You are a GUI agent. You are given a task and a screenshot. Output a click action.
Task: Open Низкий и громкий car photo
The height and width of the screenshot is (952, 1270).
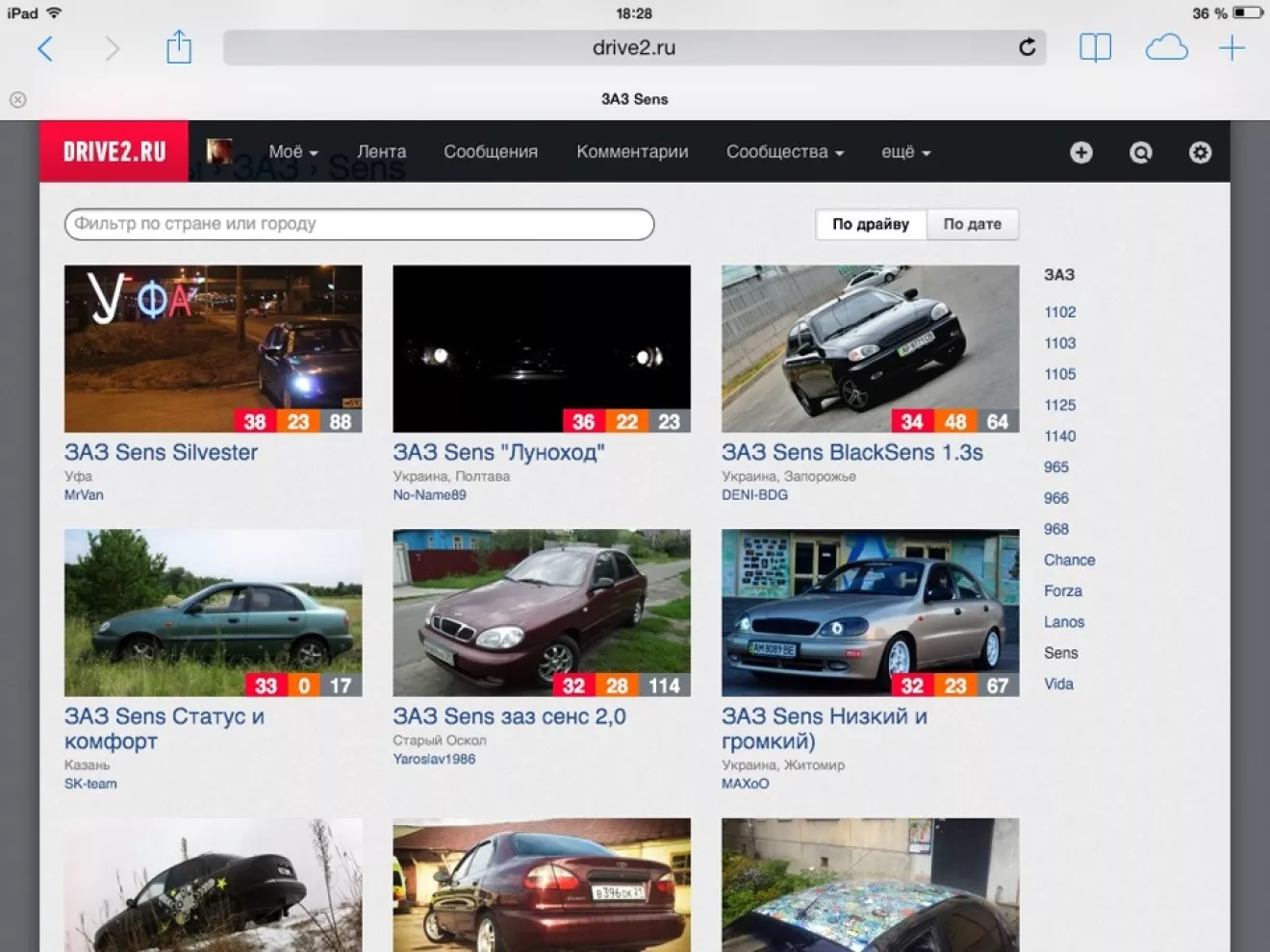[x=870, y=613]
